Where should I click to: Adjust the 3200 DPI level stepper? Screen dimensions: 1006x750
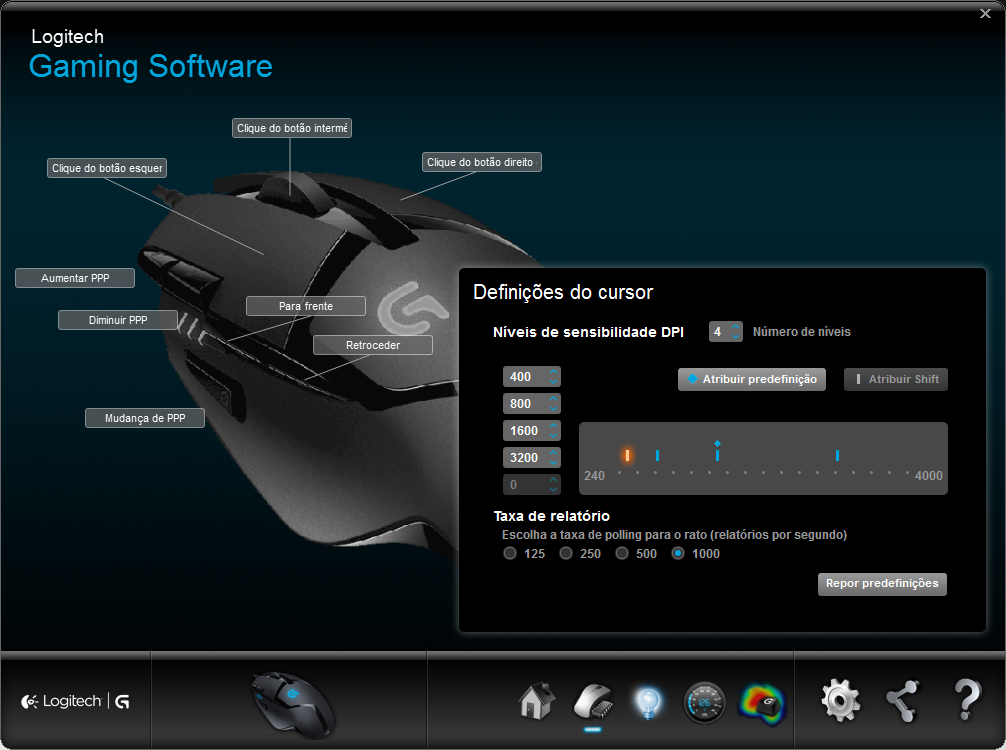point(532,457)
